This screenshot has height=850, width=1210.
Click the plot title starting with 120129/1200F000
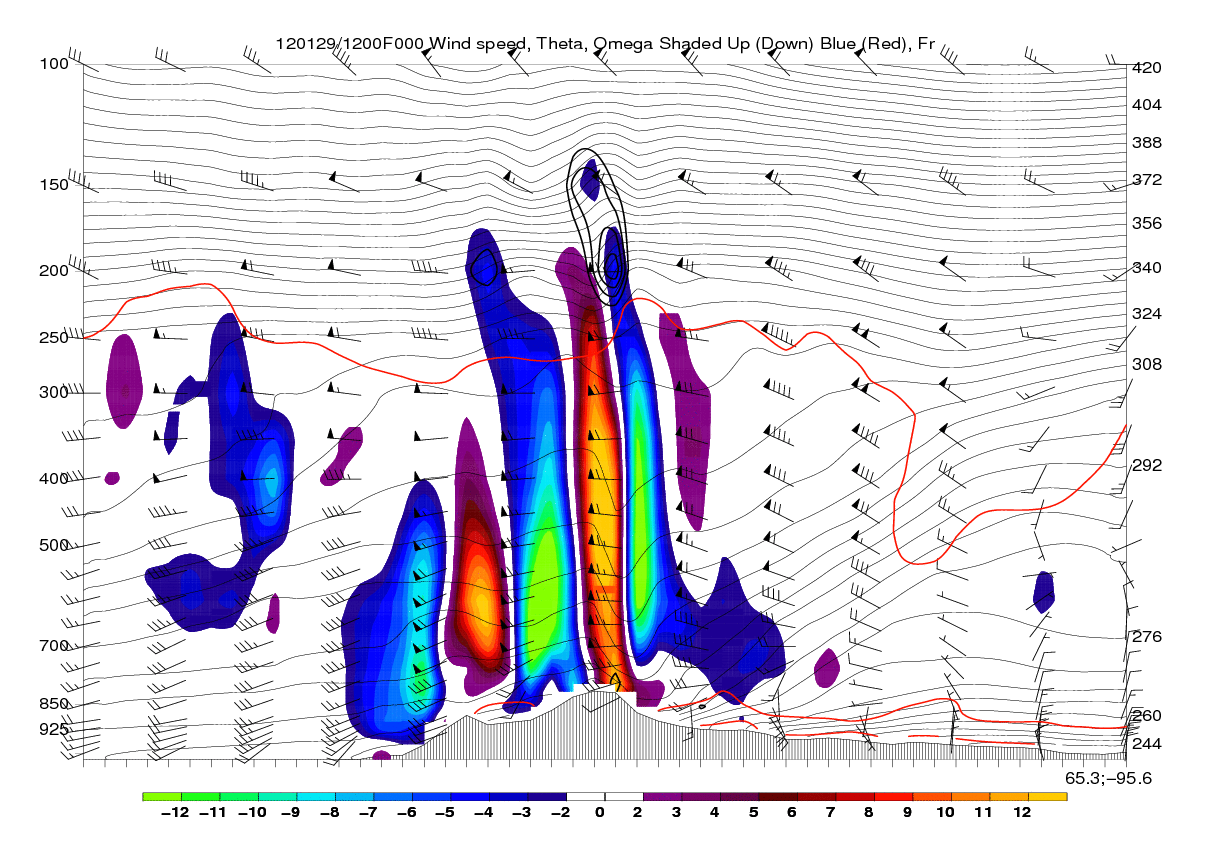click(x=605, y=44)
